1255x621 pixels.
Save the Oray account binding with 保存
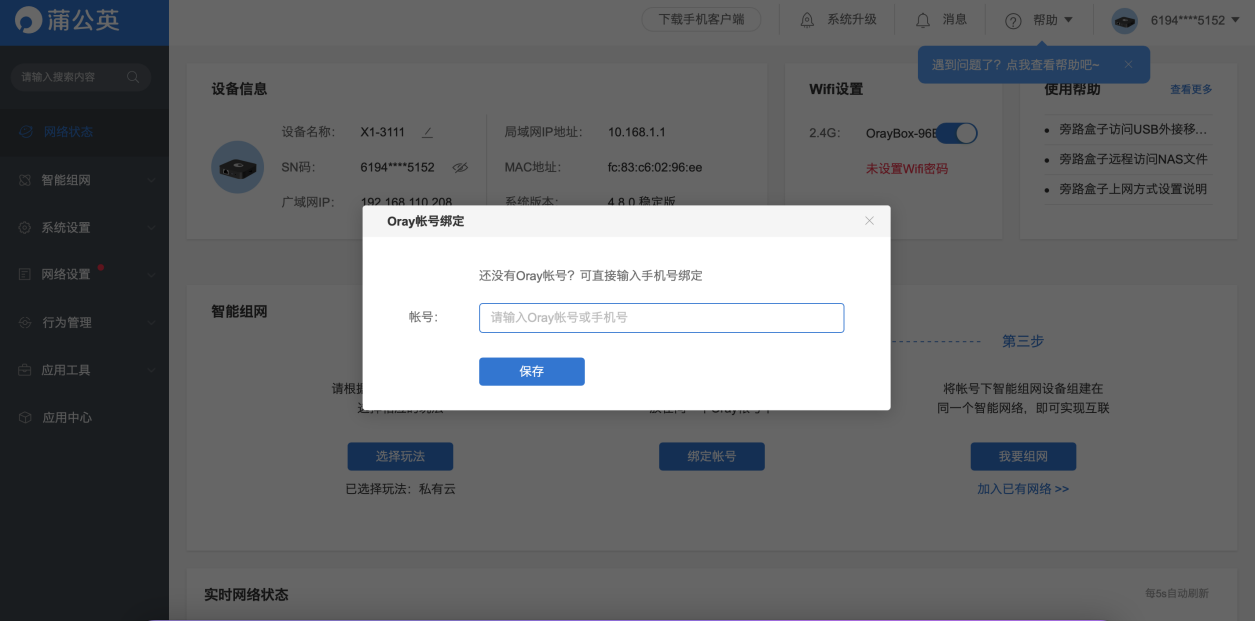coord(531,371)
